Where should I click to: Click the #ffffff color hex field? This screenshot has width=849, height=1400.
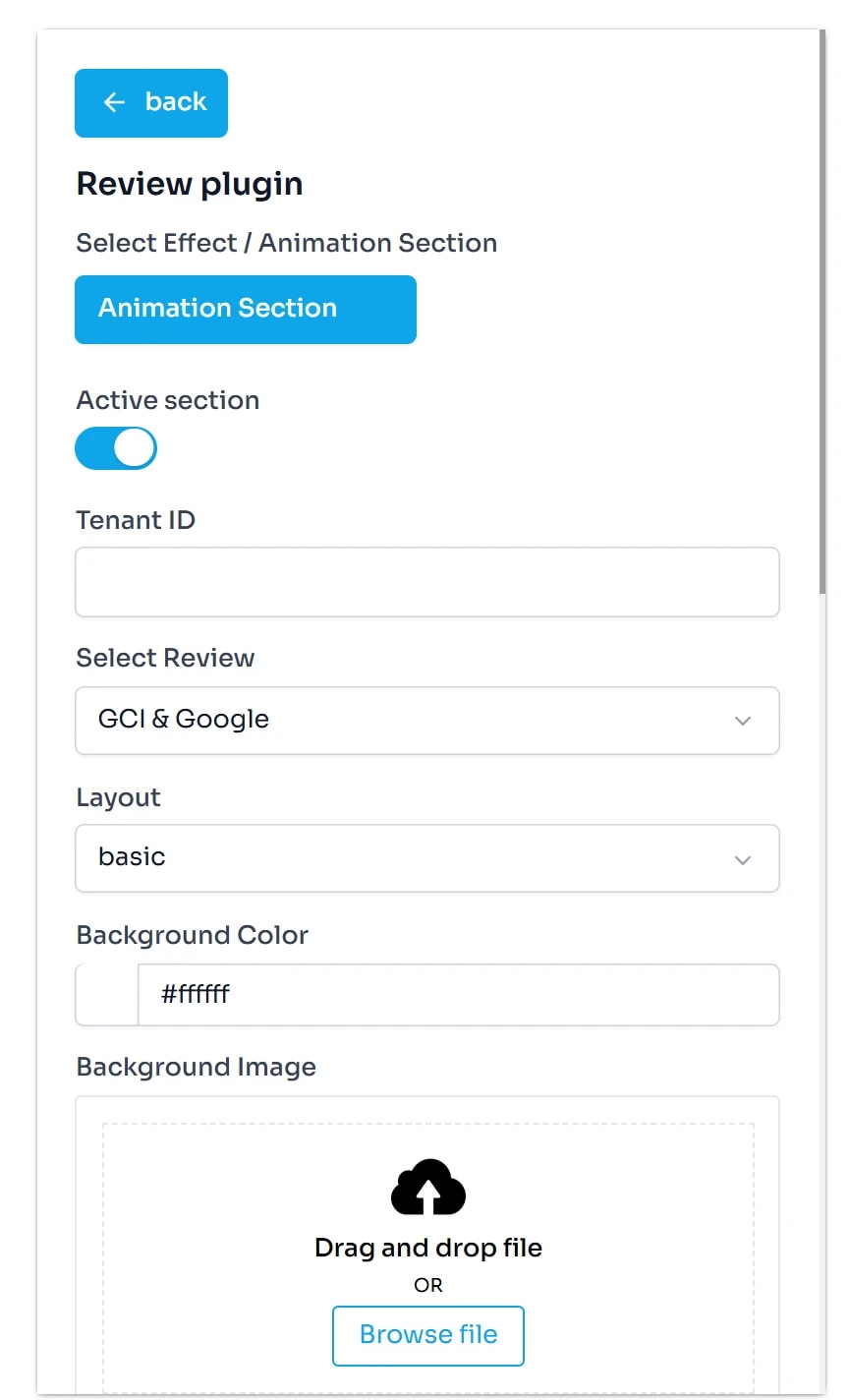pyautogui.click(x=458, y=995)
